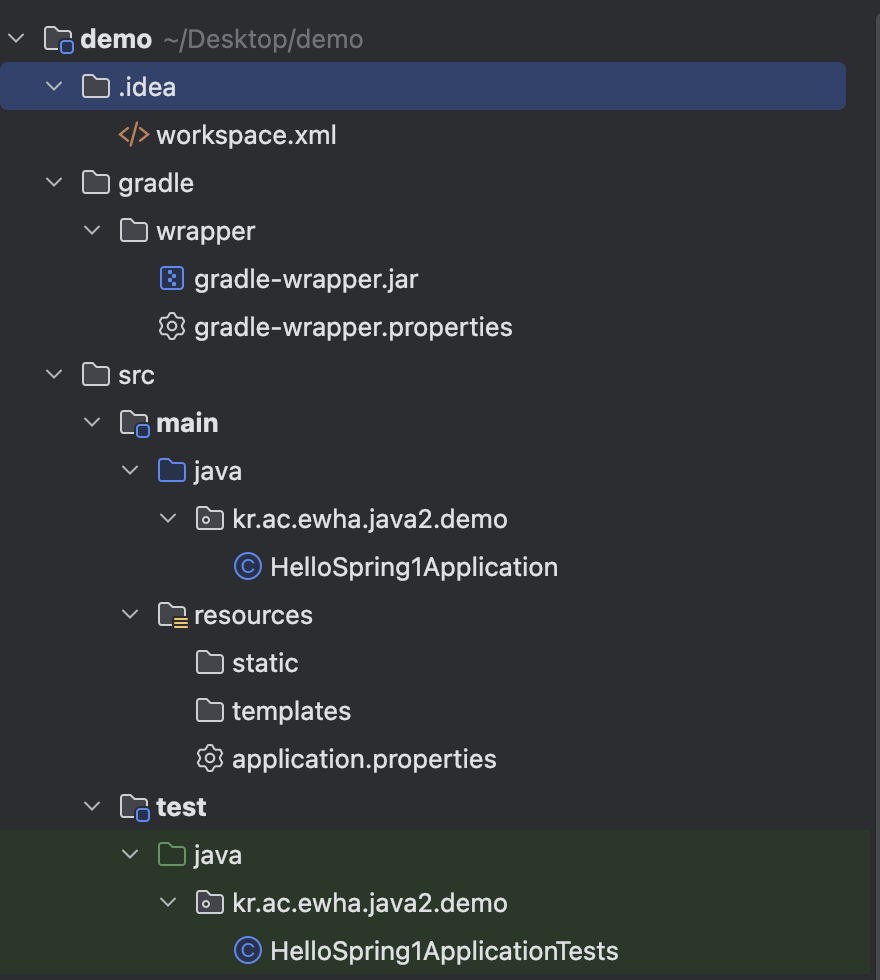Click the test module folder icon
880x980 pixels.
click(134, 807)
